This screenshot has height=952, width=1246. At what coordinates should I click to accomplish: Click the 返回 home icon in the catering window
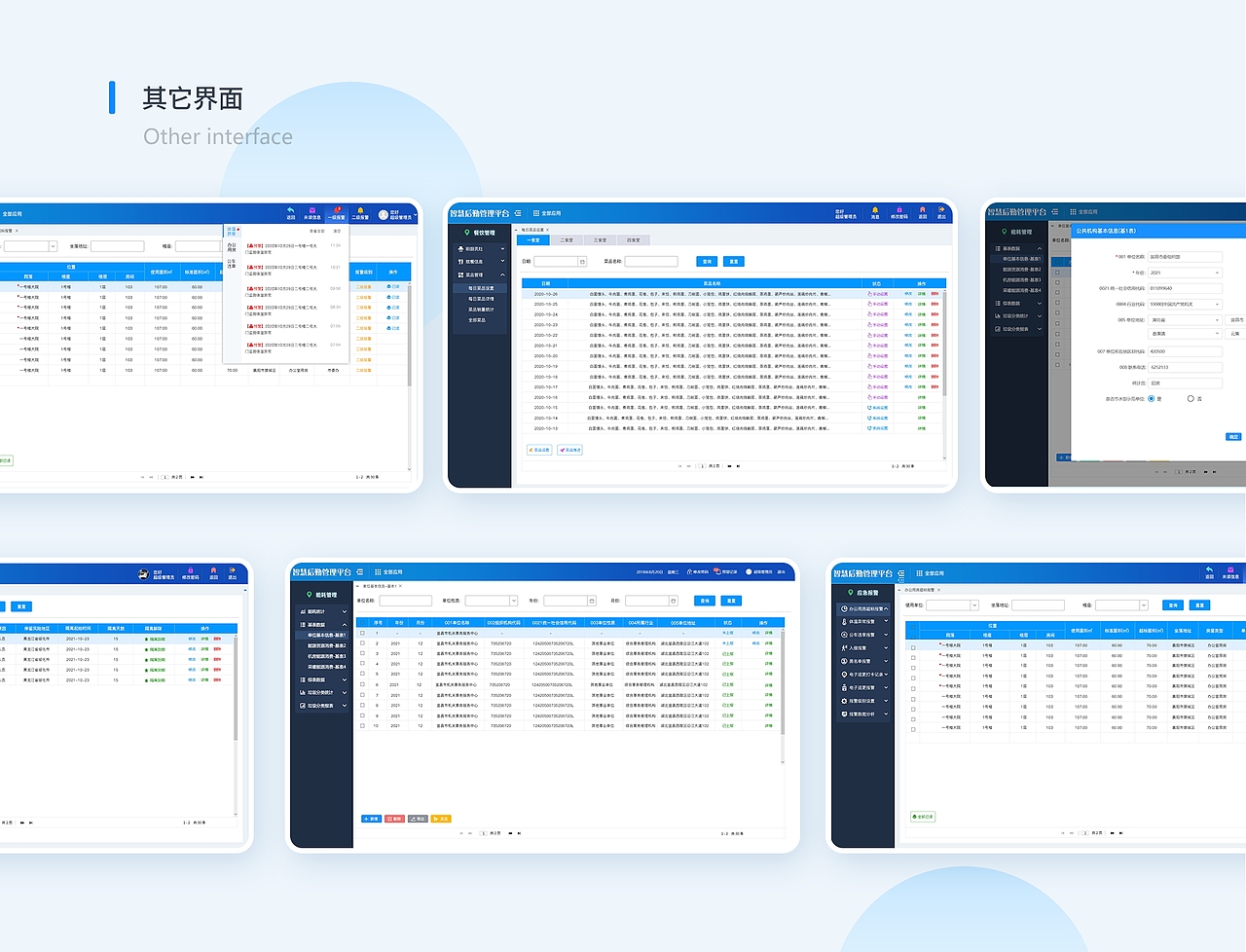point(922,210)
